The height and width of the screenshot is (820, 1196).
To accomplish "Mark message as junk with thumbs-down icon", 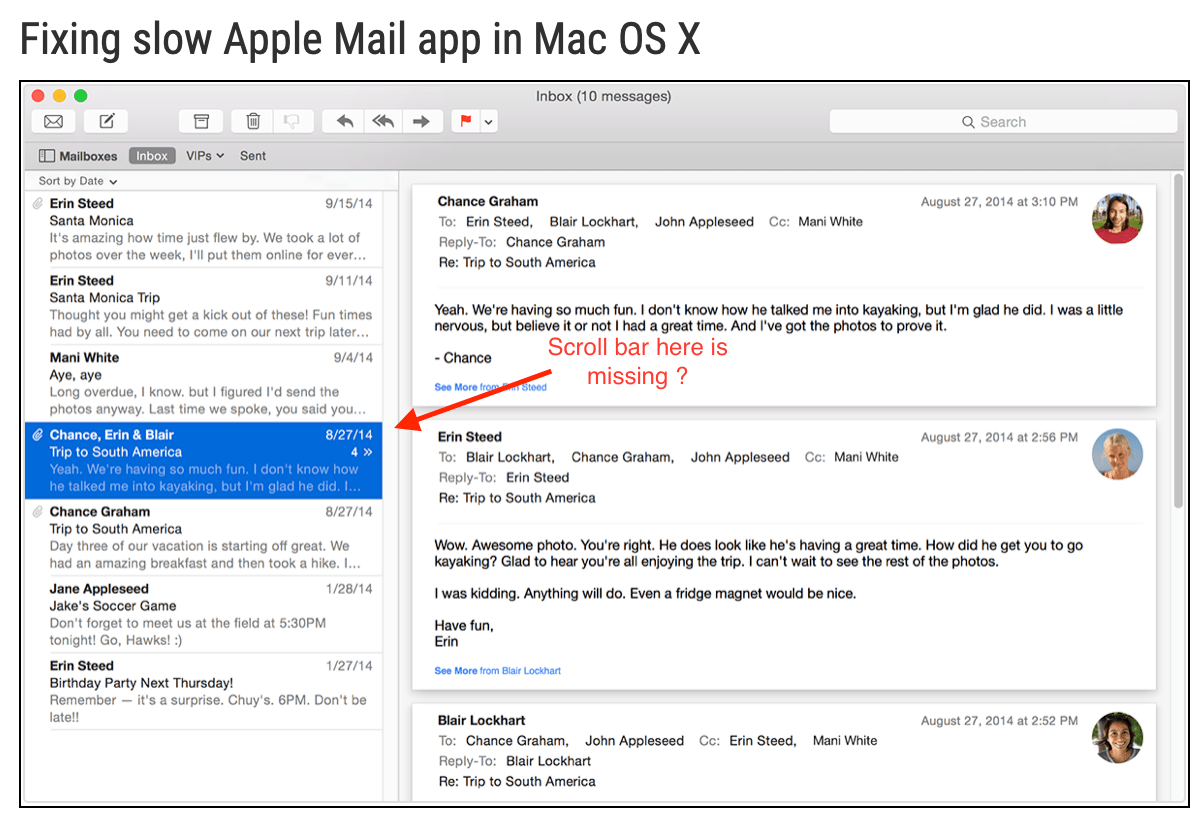I will (293, 120).
